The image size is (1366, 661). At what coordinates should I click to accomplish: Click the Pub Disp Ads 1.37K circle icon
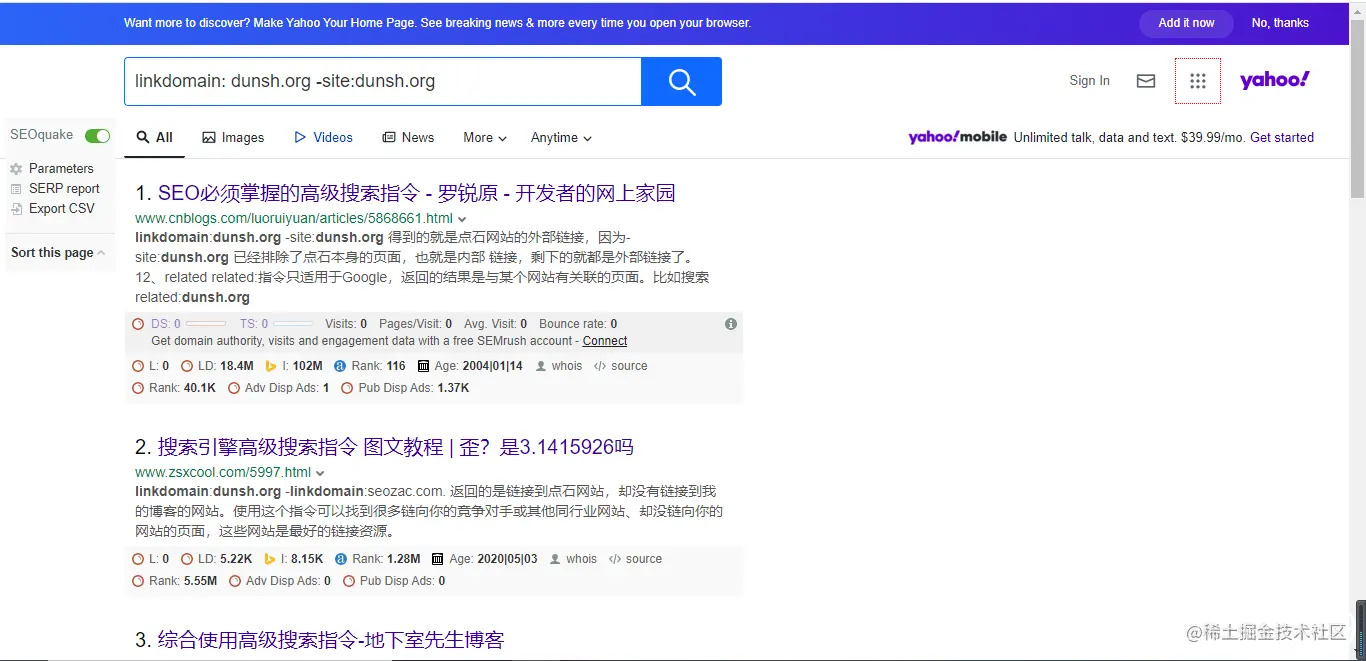click(347, 388)
